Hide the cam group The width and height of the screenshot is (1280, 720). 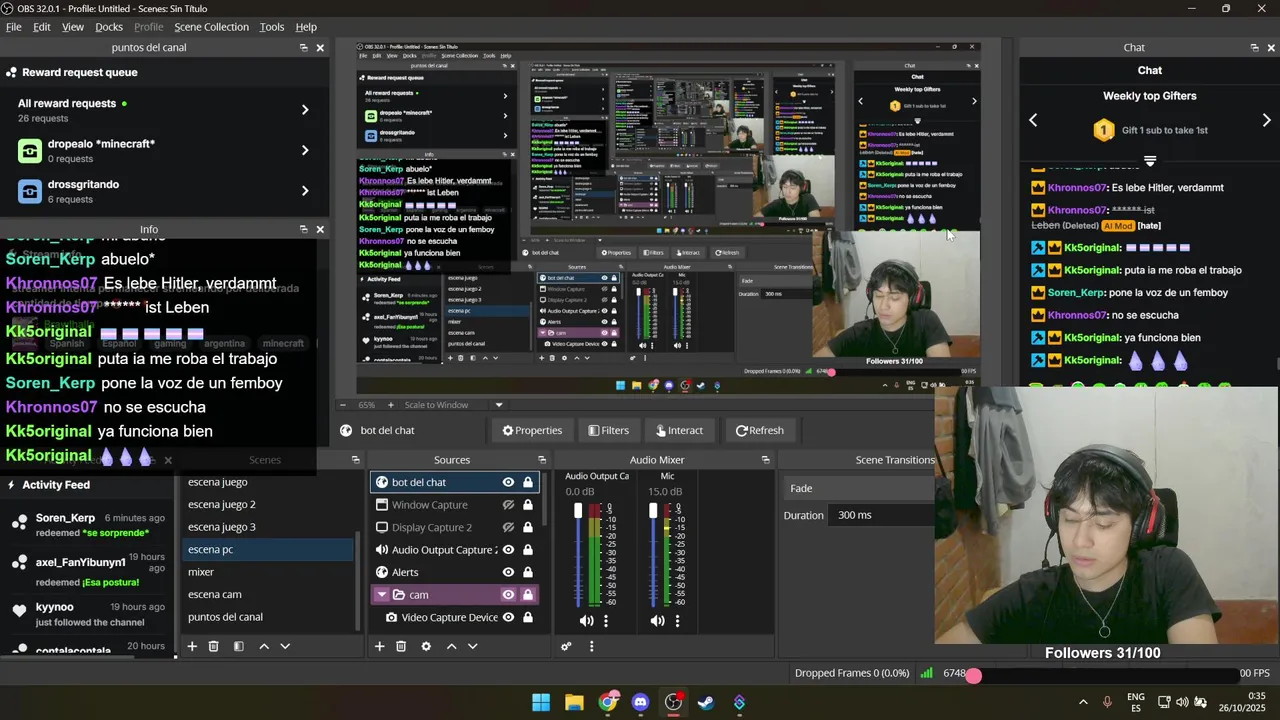(x=508, y=595)
